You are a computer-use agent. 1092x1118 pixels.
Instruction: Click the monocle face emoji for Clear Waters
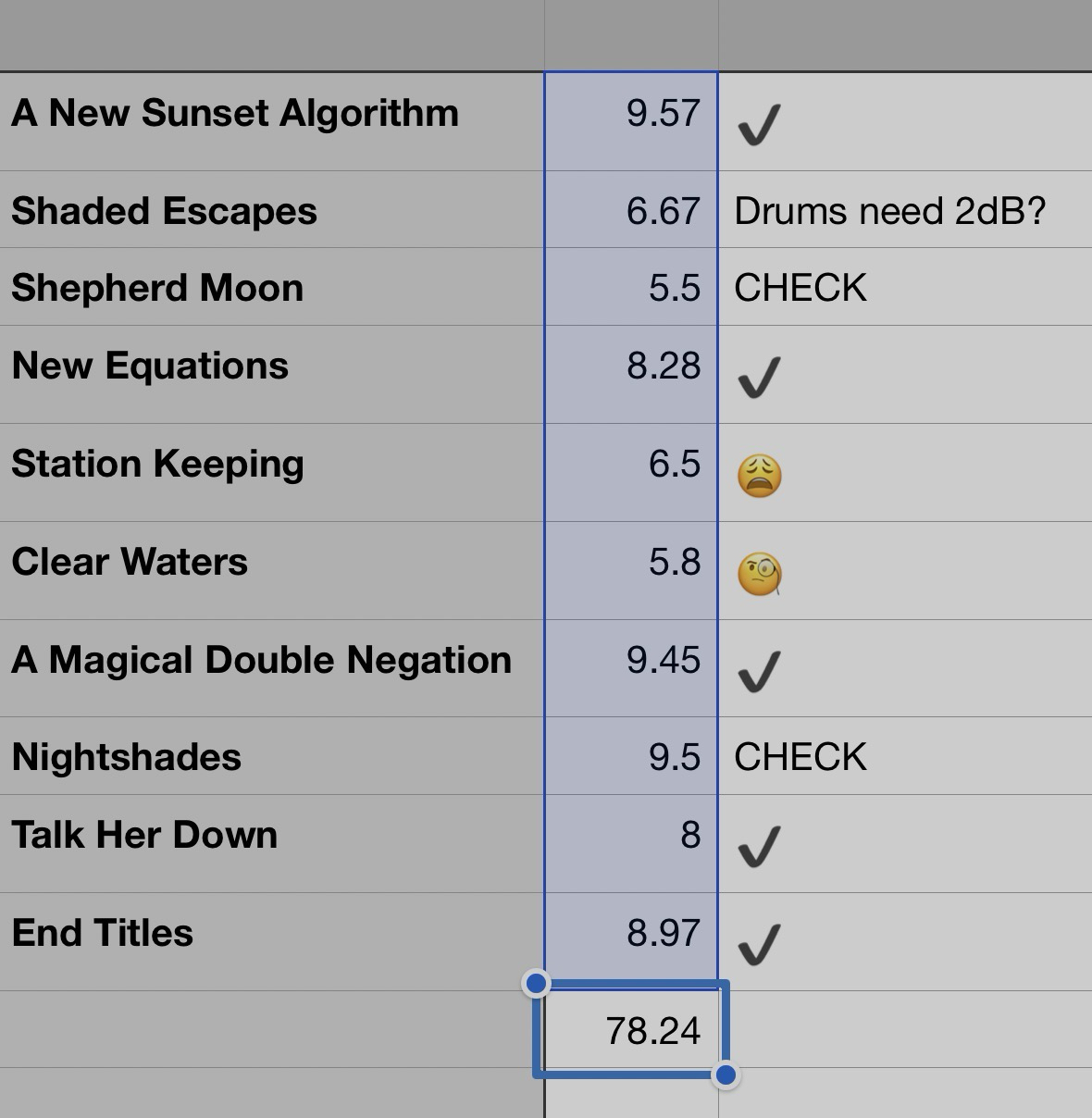pyautogui.click(x=760, y=574)
